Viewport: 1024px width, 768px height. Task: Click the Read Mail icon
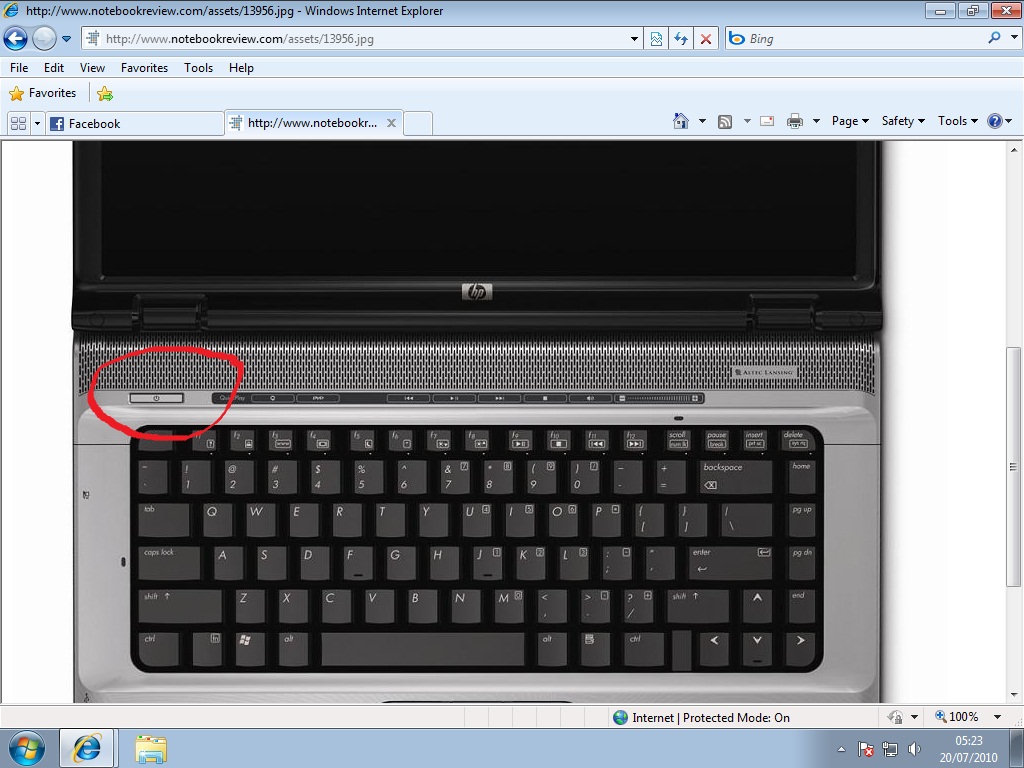pos(767,121)
